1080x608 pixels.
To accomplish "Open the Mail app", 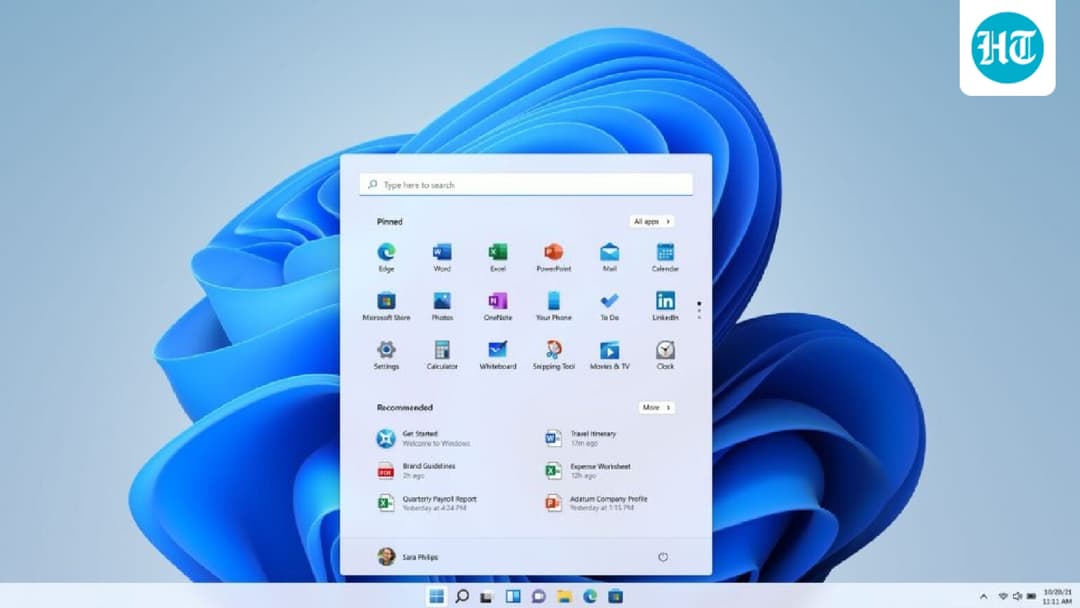I will click(609, 256).
